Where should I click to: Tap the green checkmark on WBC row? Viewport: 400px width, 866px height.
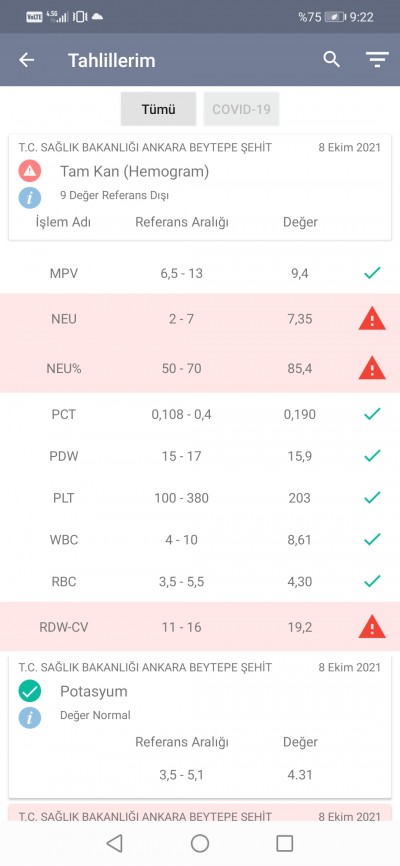coord(372,539)
